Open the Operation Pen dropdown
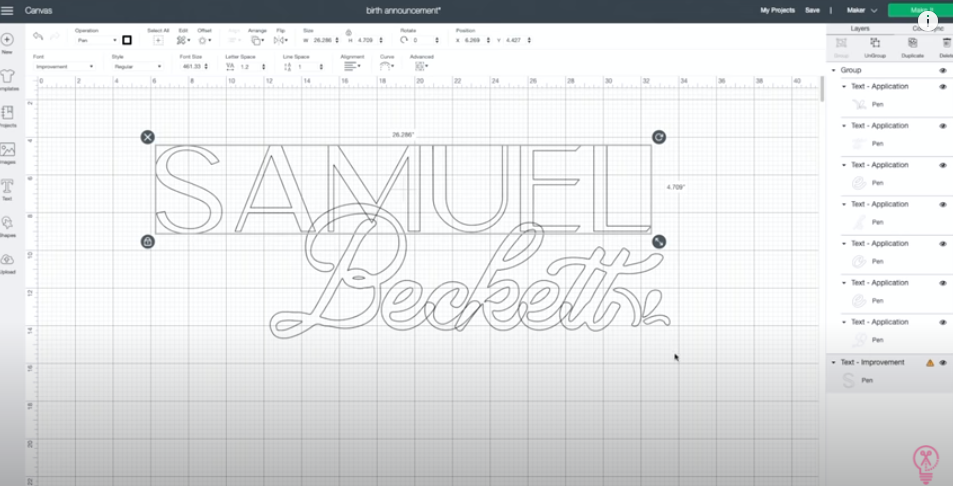The image size is (953, 486). (x=97, y=40)
